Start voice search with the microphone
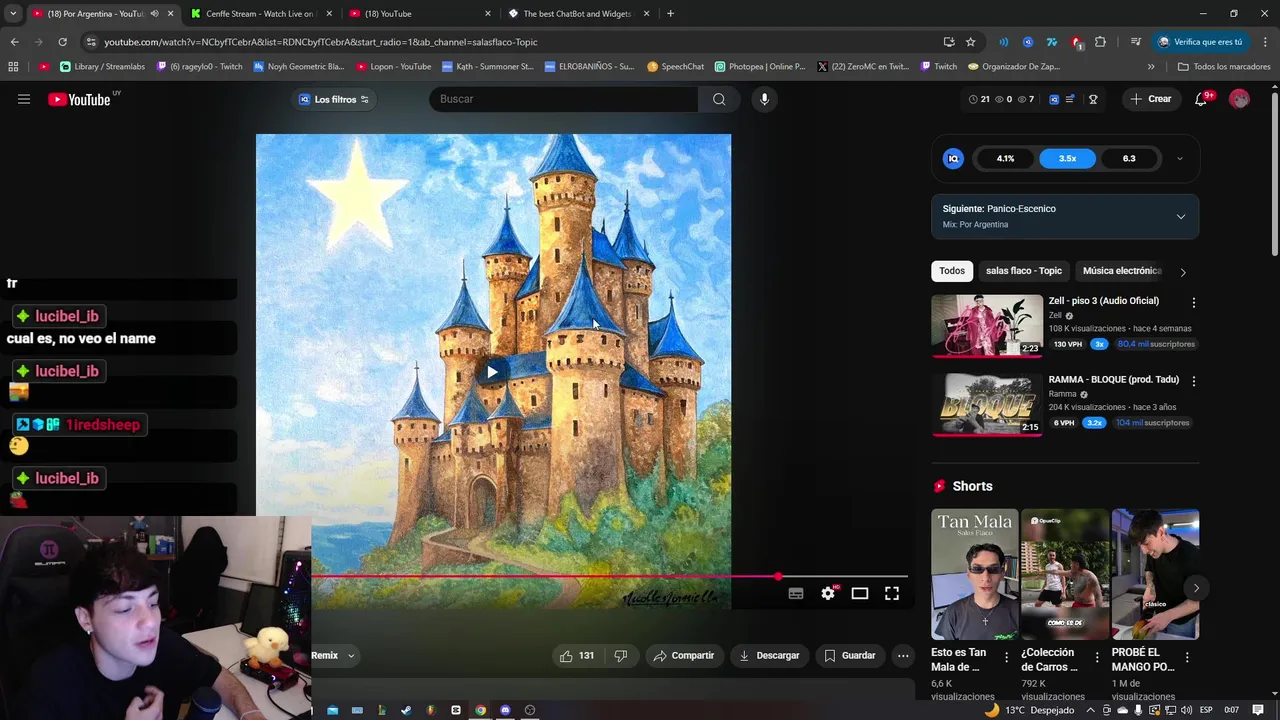This screenshot has height=720, width=1280. coord(764,99)
